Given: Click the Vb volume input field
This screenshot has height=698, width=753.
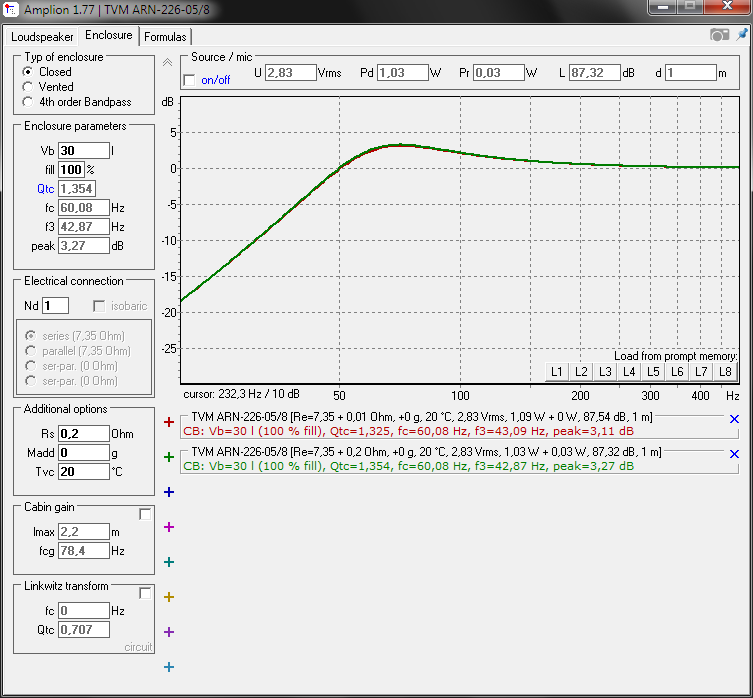Looking at the screenshot, I should (x=84, y=151).
